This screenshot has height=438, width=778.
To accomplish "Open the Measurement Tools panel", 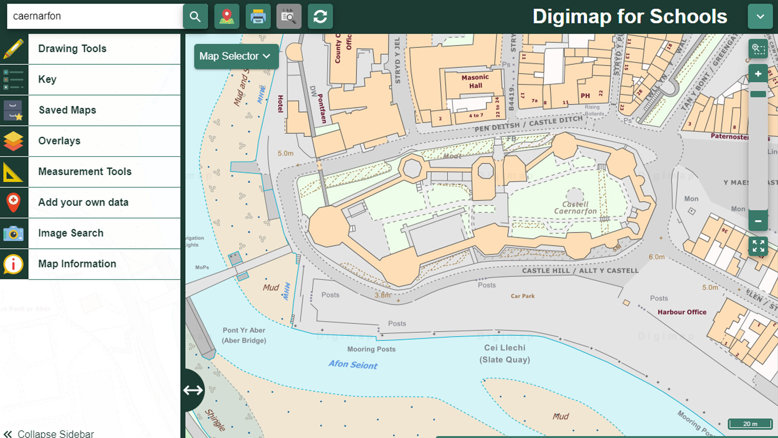I will click(x=104, y=172).
